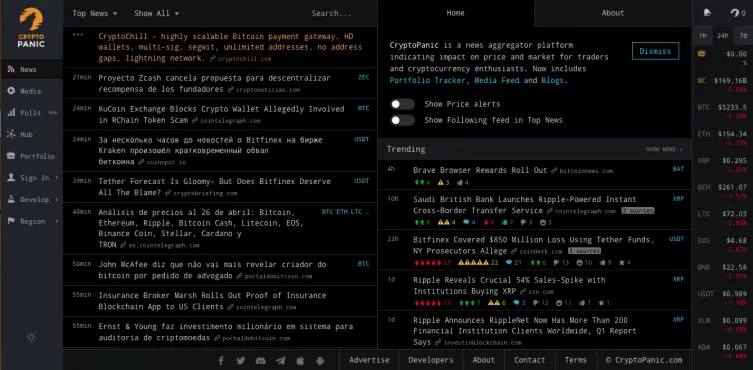Select the 1h price timeframe
The image size is (753, 370).
pyautogui.click(x=703, y=36)
